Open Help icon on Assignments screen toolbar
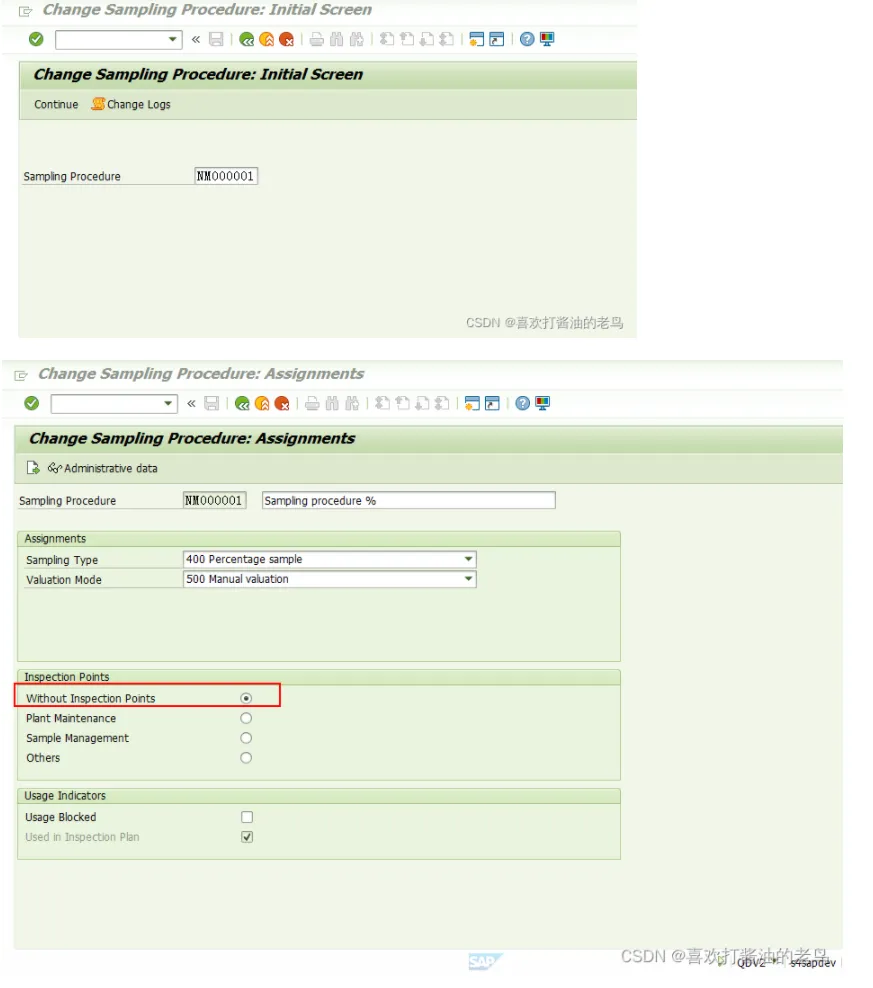This screenshot has height=988, width=873. [523, 403]
